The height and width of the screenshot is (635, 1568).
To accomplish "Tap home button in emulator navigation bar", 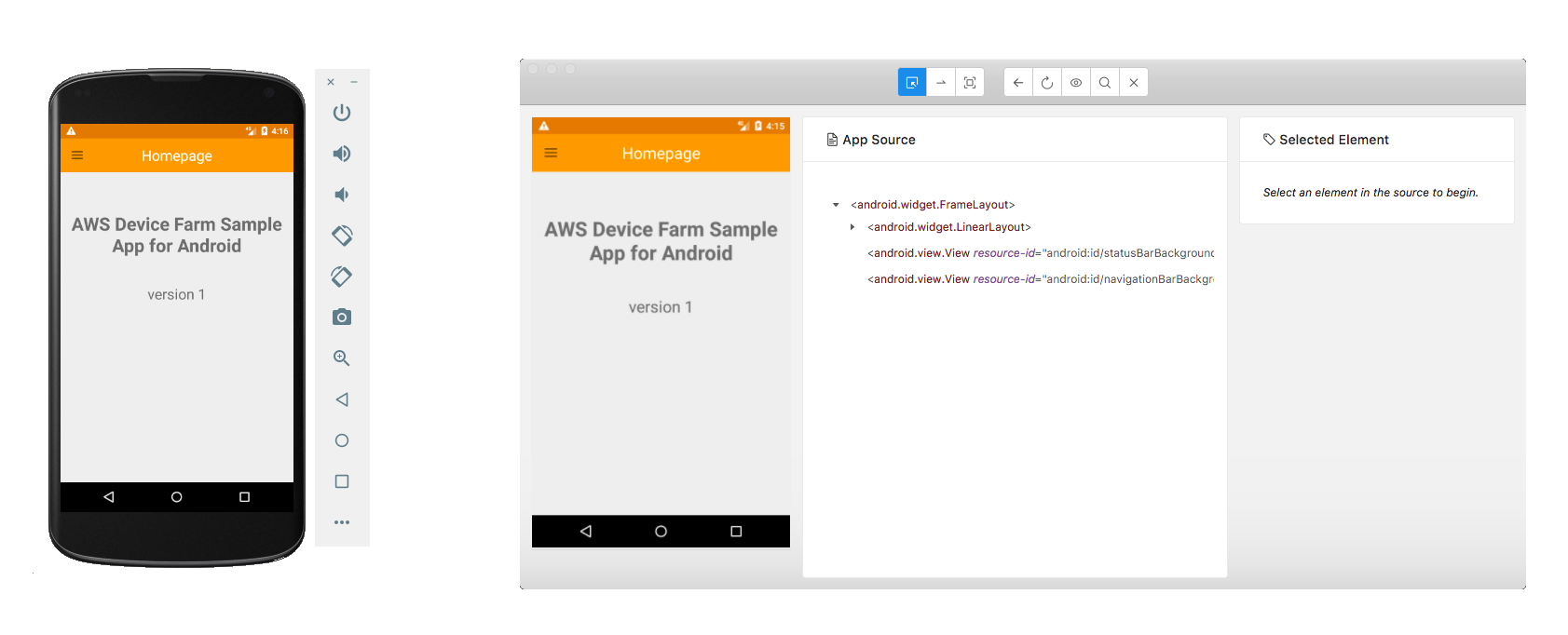I will [x=176, y=497].
